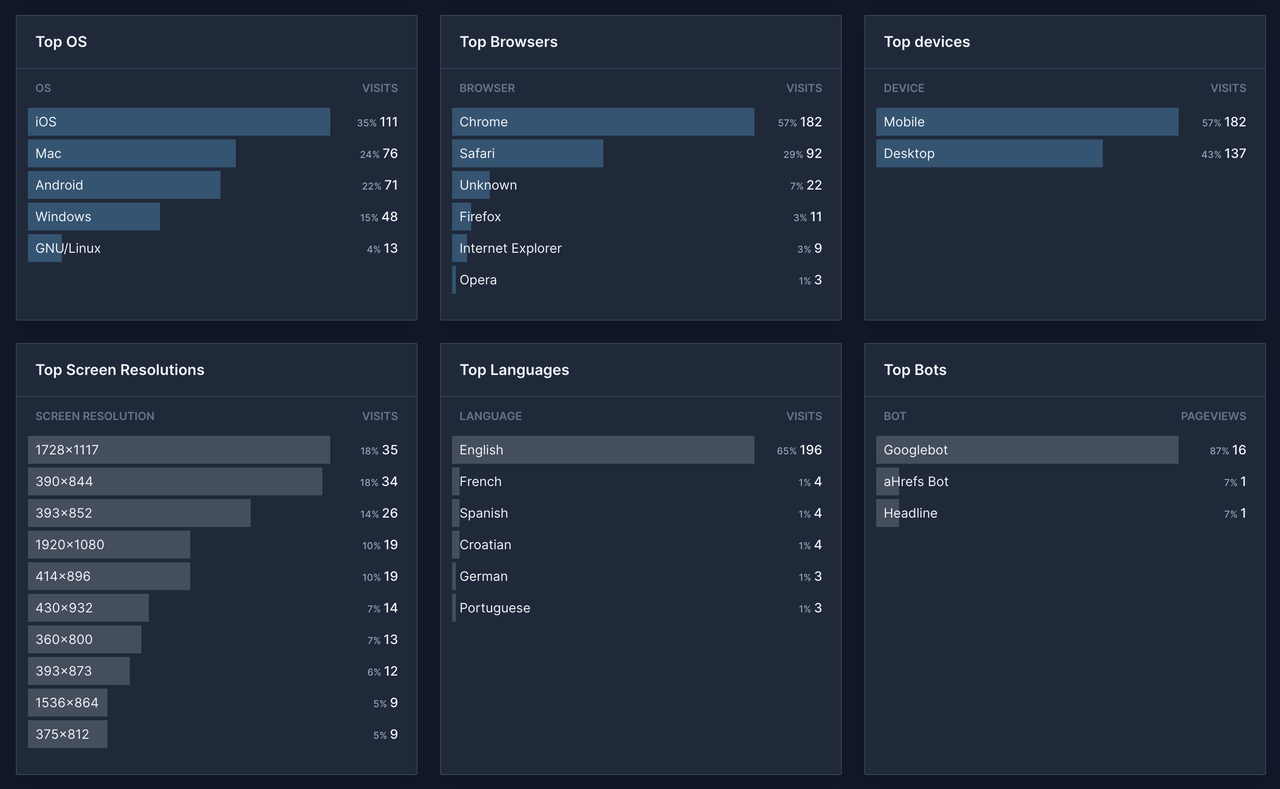This screenshot has width=1280, height=789.
Task: Click the Top Screen Resolutions heading
Action: pos(122,369)
